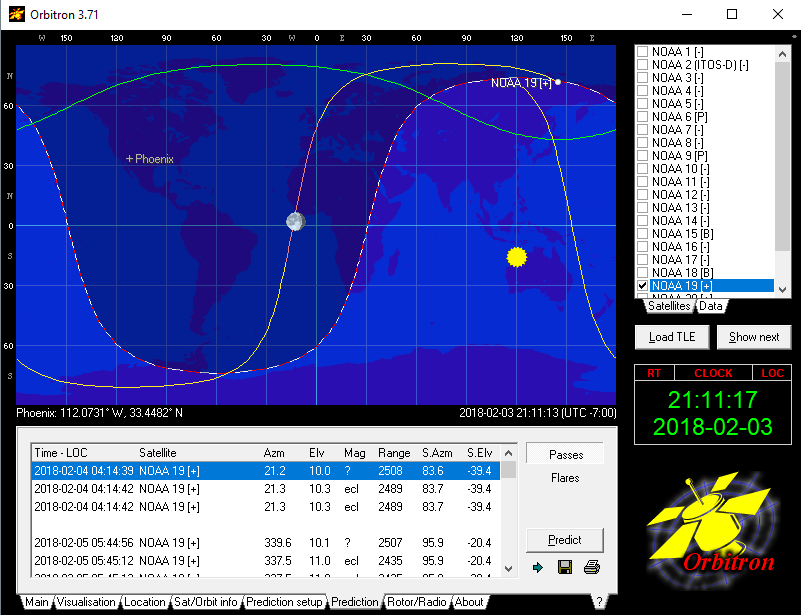801x615 pixels.
Task: Click the Elv column header
Action: pyautogui.click(x=316, y=453)
